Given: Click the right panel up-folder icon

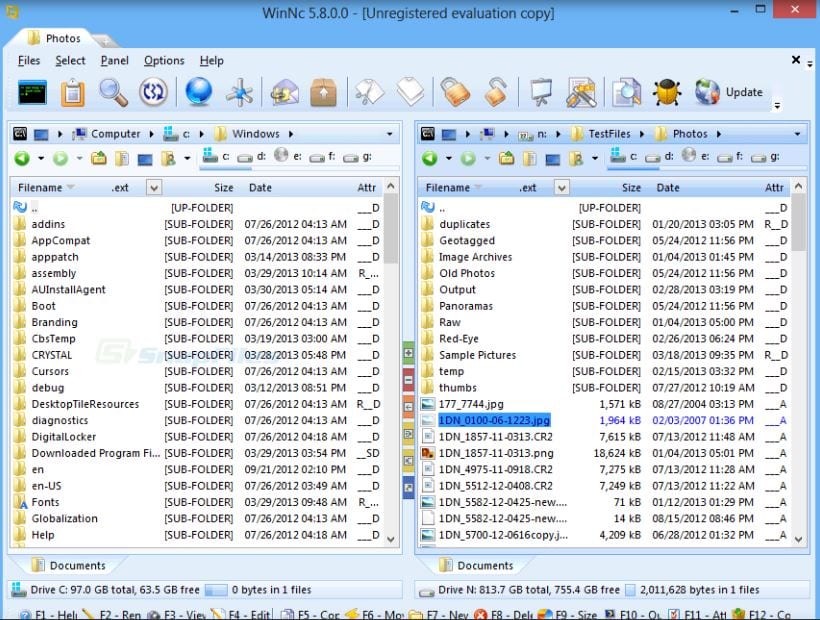Looking at the screenshot, I should [x=506, y=158].
